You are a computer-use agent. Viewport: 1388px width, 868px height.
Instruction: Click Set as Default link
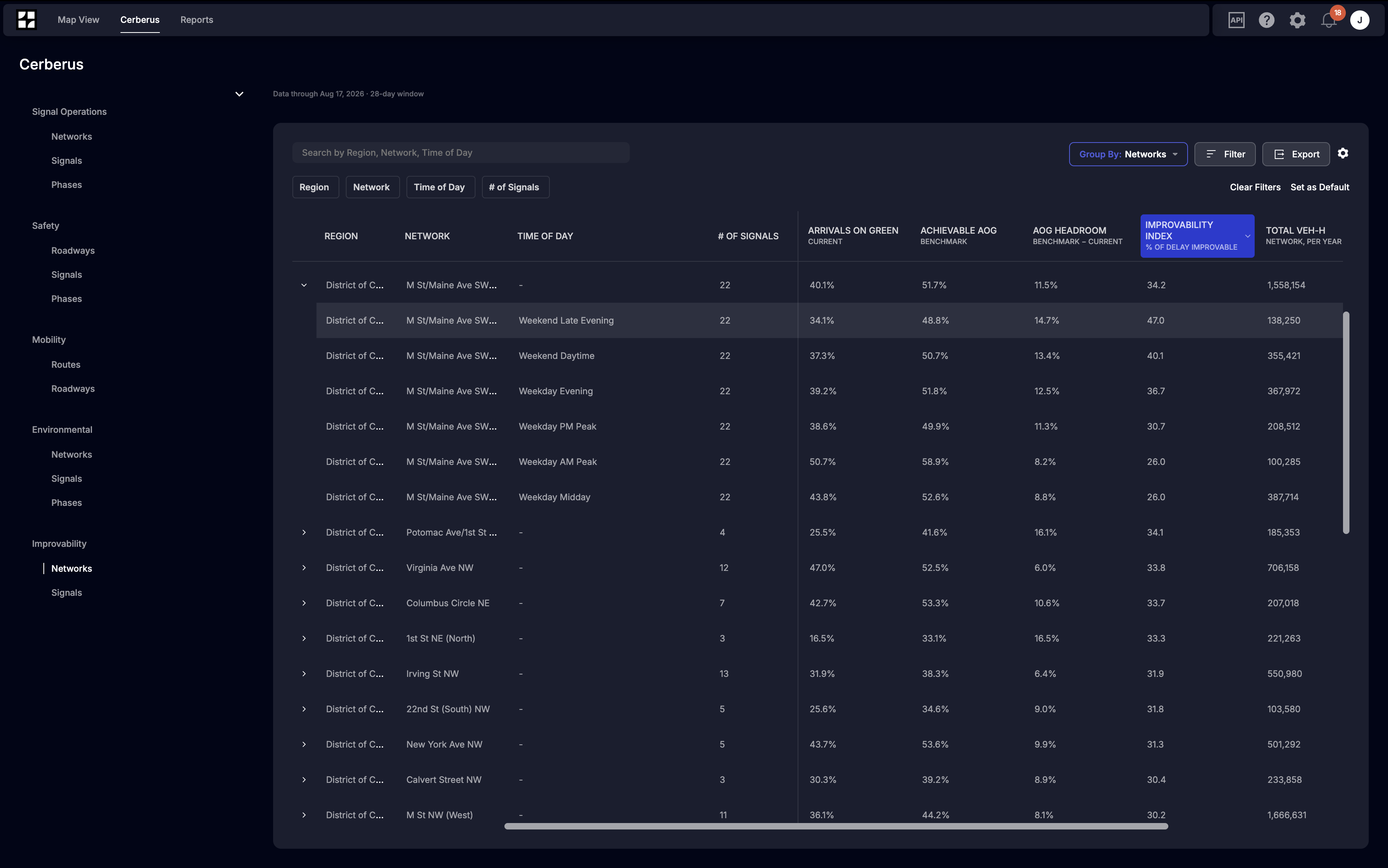[x=1320, y=187]
